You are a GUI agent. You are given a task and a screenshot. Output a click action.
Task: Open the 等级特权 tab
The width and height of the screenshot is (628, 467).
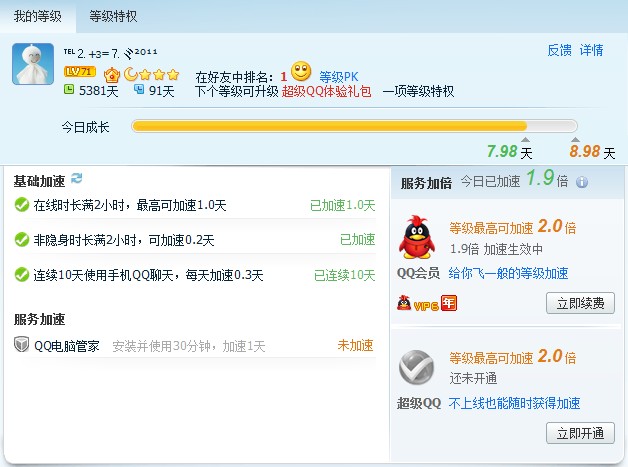[x=113, y=16]
